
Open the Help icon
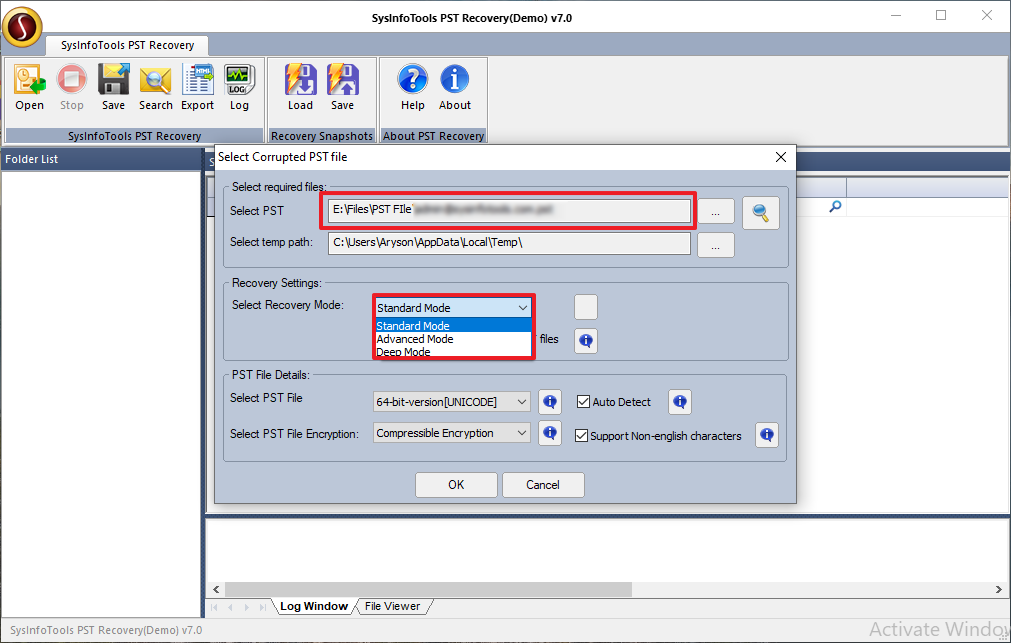pyautogui.click(x=413, y=87)
